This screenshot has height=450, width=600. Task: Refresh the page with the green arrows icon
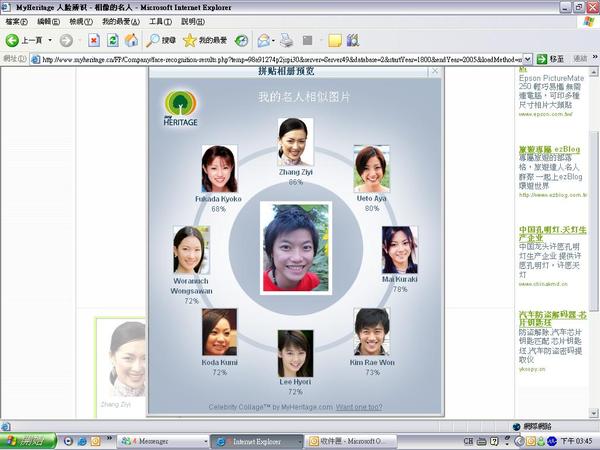point(112,40)
